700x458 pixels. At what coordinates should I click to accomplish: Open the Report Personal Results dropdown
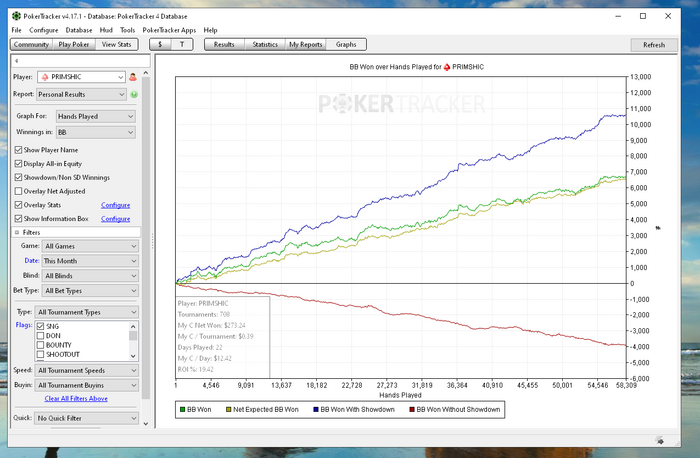tap(81, 94)
